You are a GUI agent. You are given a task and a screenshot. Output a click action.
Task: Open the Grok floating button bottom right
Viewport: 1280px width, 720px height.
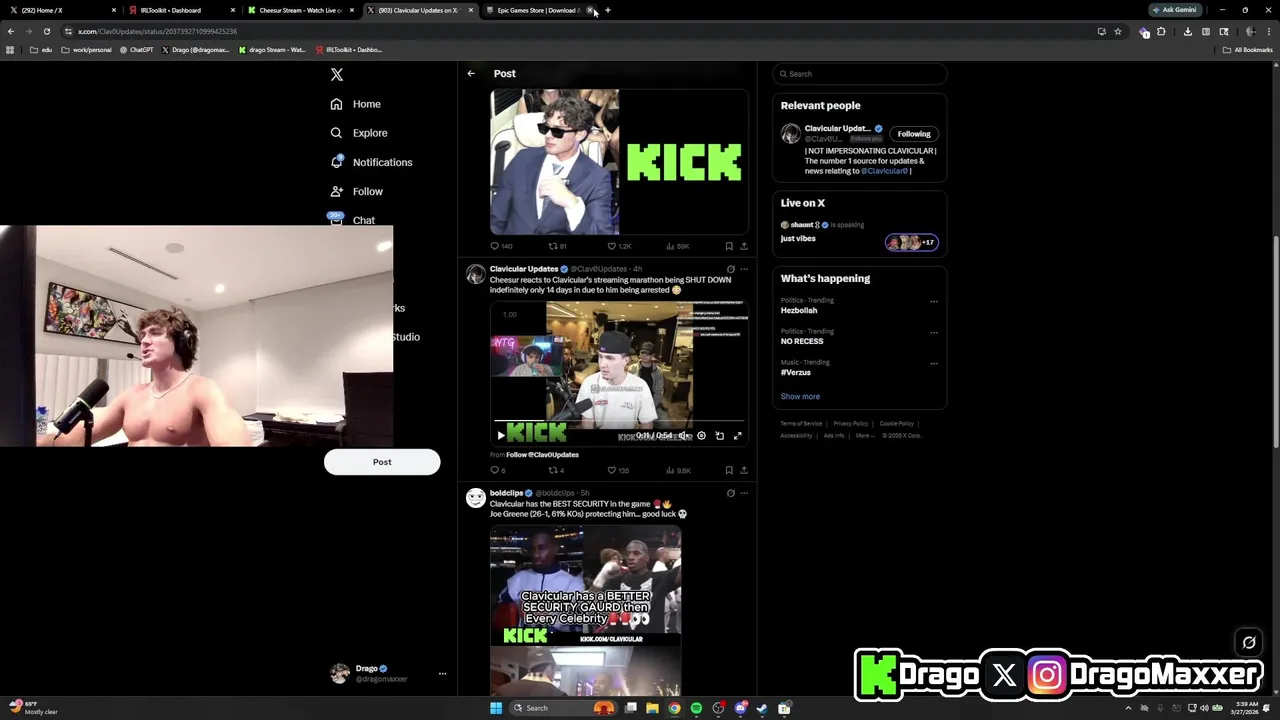pos(1249,643)
